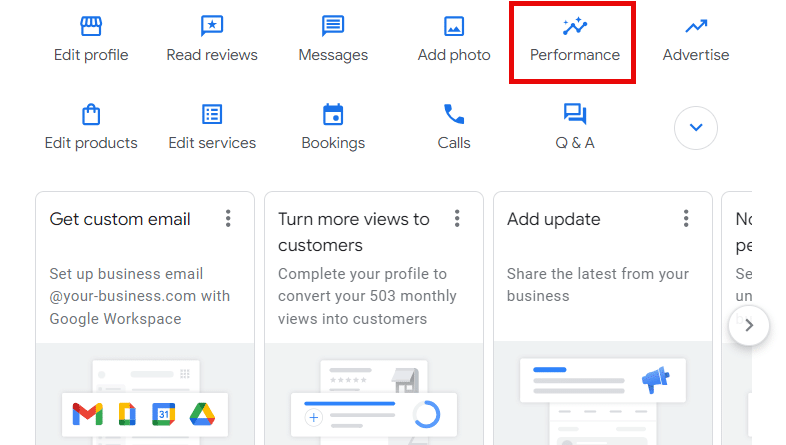This screenshot has width=786, height=445.
Task: Open the Add update card title
Action: [553, 219]
